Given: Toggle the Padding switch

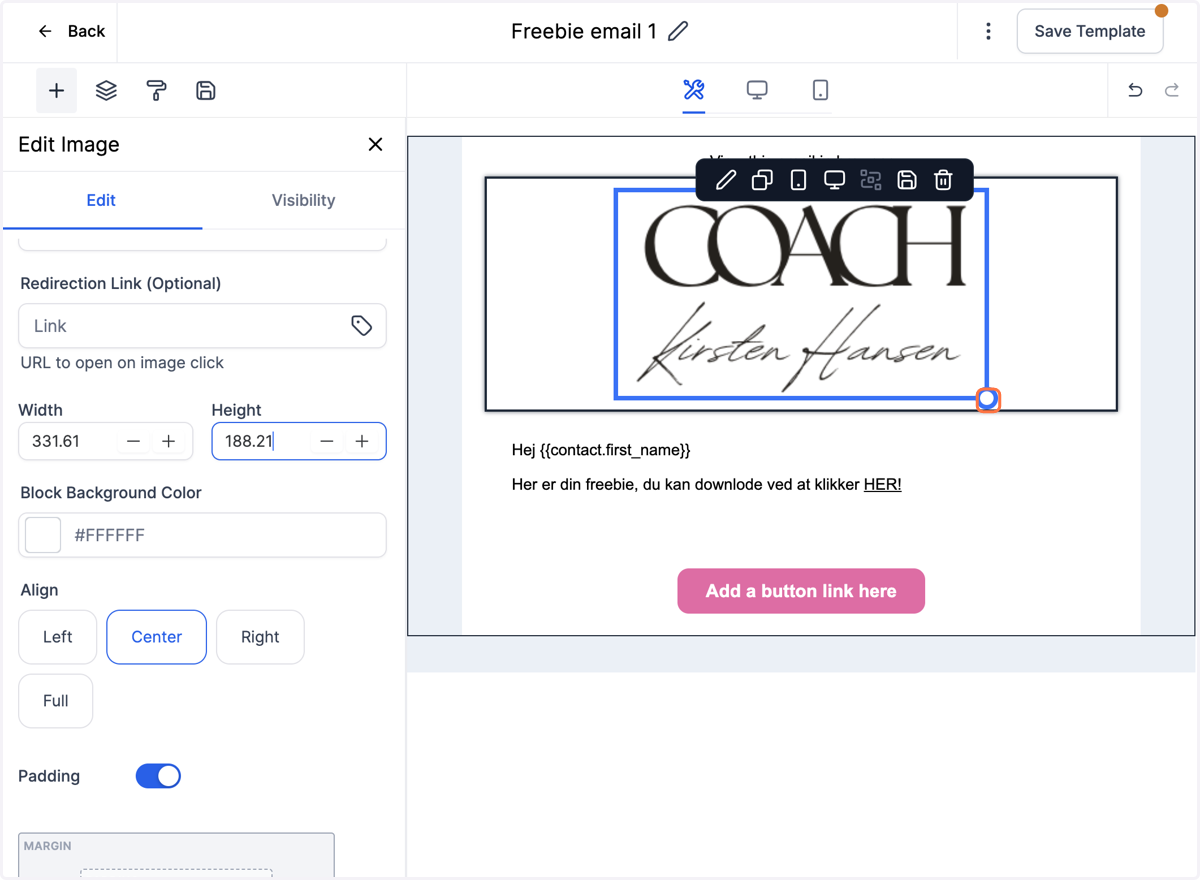Looking at the screenshot, I should click(x=158, y=776).
